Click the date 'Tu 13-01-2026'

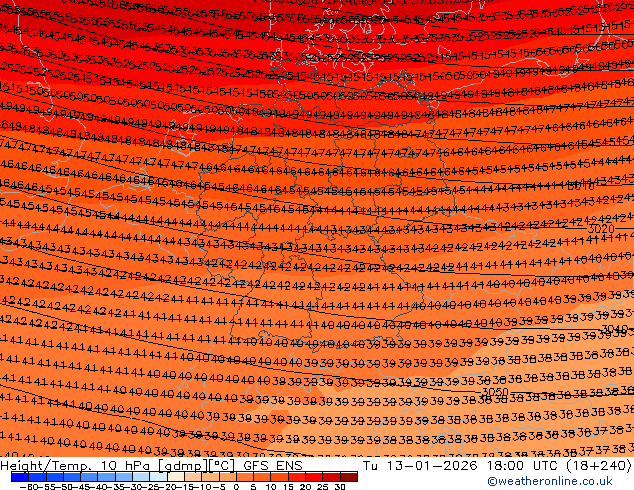[420, 465]
